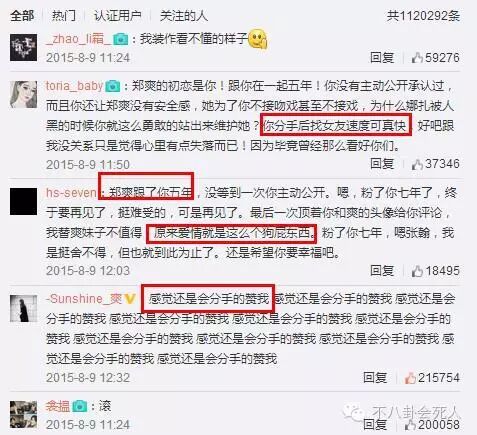Switch to the 全部 tab
477x435 pixels.
22,16
